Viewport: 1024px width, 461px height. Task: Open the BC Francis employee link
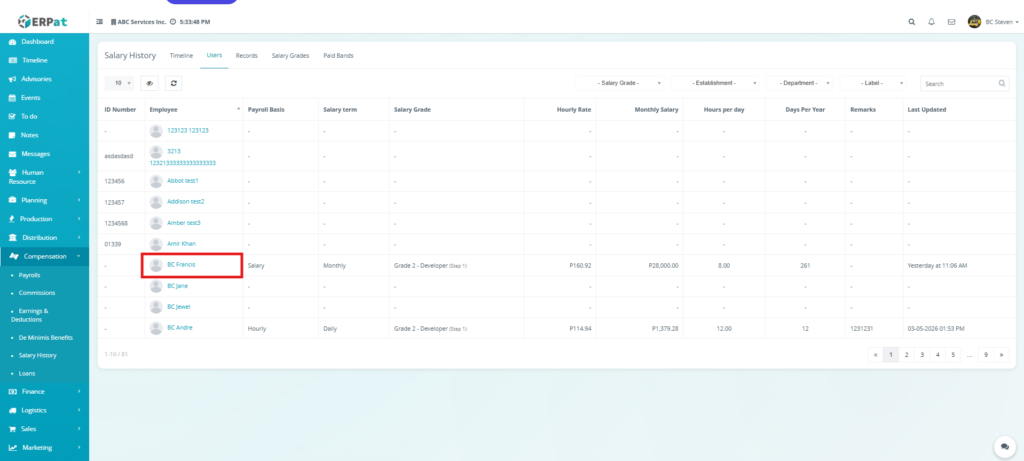pyautogui.click(x=181, y=264)
